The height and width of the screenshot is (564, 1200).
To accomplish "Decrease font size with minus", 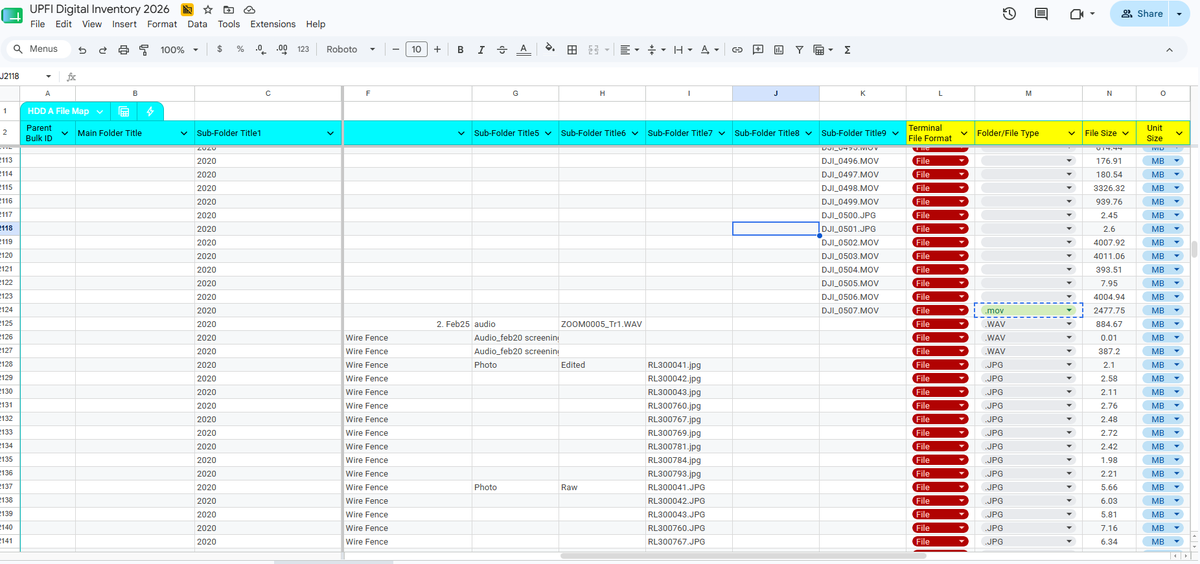I will 396,49.
